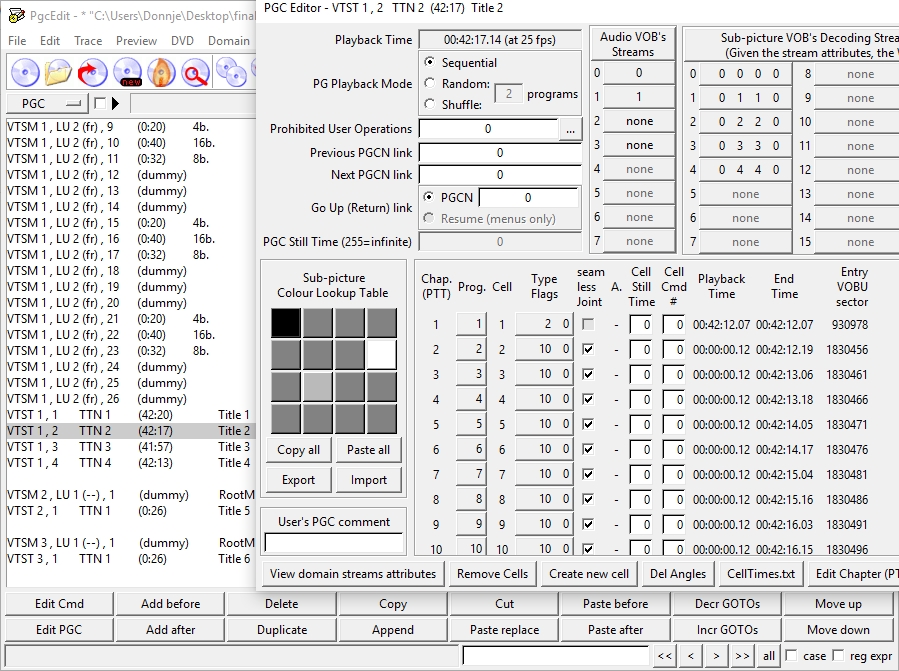The image size is (899, 671).
Task: Click the Del Angles button
Action: 678,574
